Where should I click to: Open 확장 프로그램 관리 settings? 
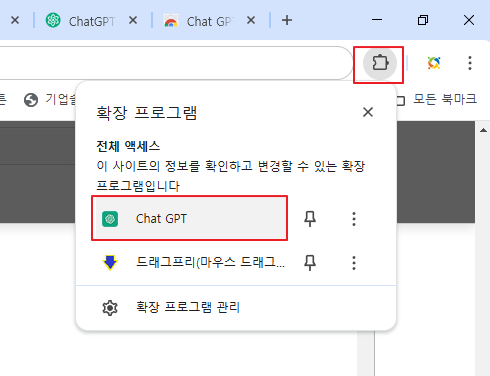(236, 307)
